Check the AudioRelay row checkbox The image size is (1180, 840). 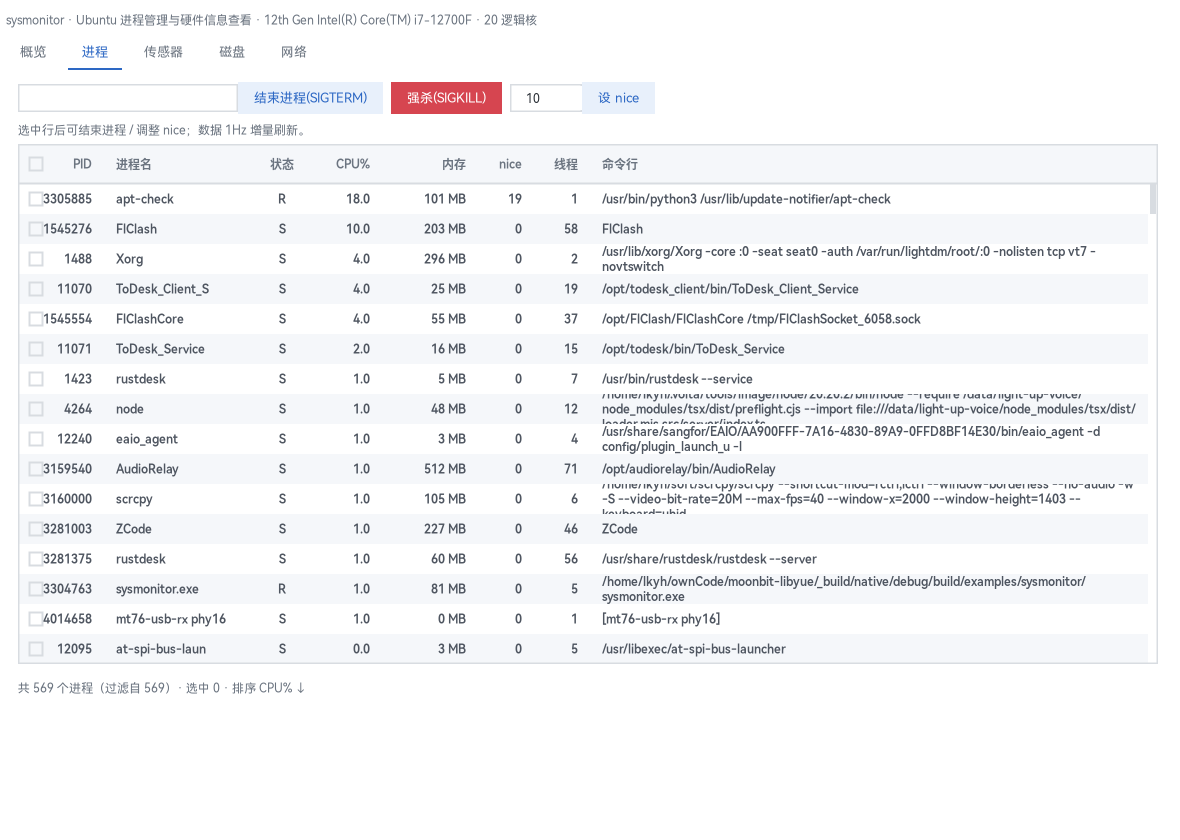click(36, 469)
